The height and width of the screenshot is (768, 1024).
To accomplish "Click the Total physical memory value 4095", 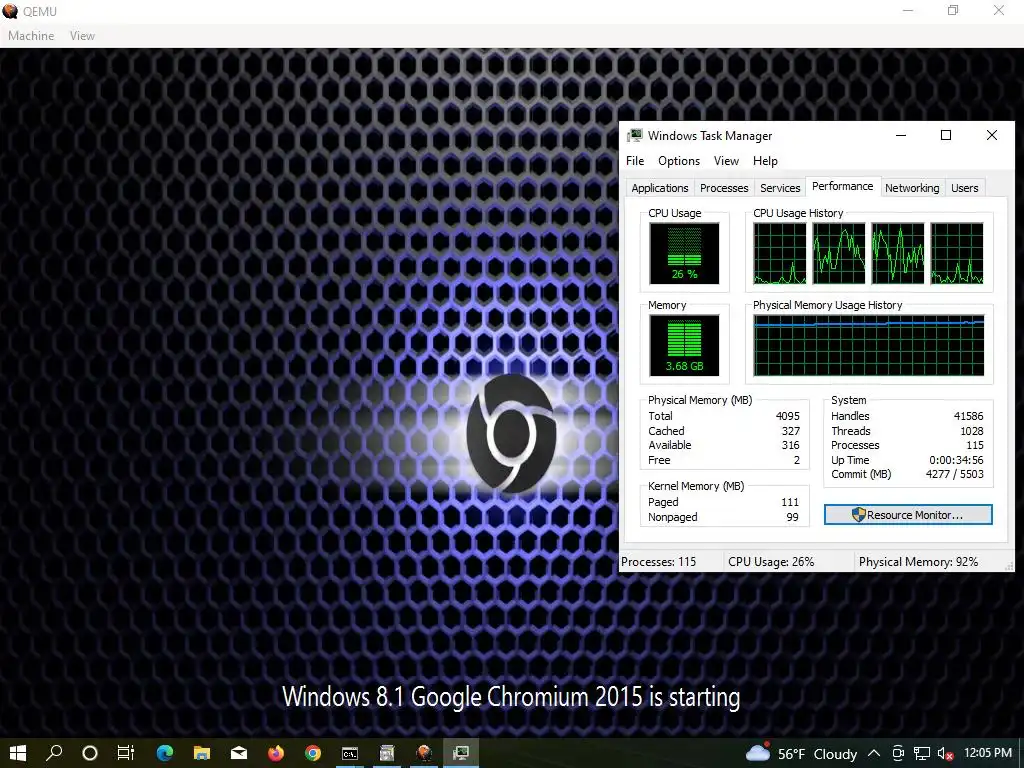I will (x=787, y=416).
